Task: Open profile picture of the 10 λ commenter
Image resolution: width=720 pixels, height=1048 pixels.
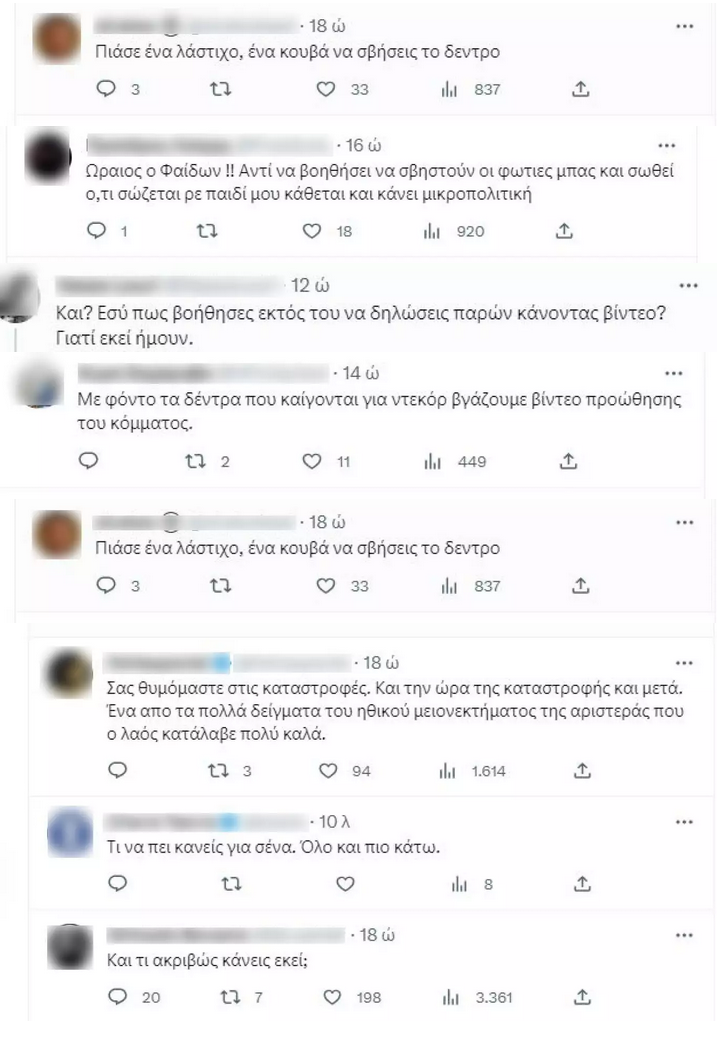Action: [x=70, y=832]
